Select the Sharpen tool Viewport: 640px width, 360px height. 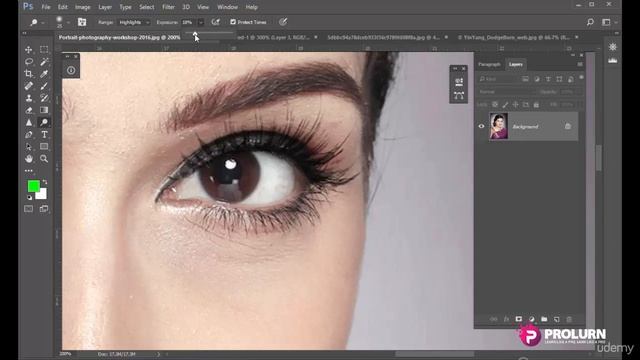coord(29,122)
